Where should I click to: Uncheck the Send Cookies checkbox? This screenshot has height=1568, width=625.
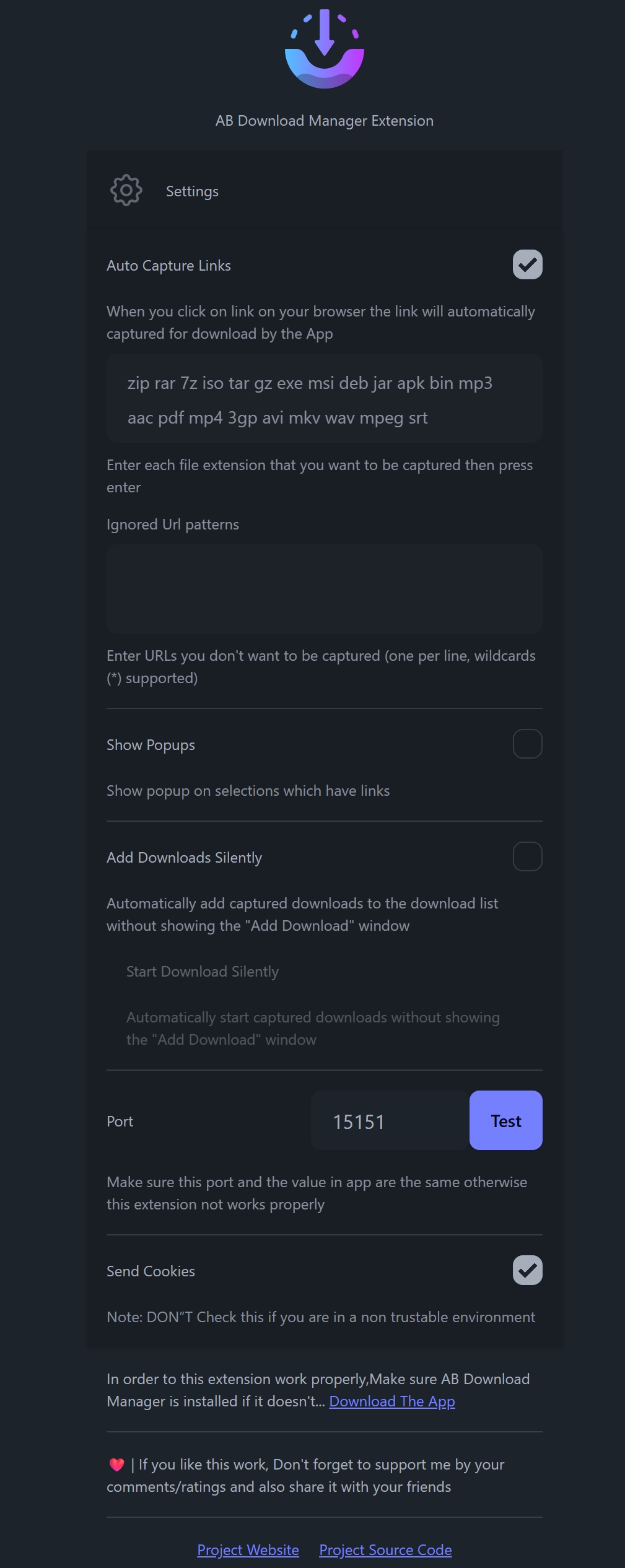pyautogui.click(x=527, y=1271)
